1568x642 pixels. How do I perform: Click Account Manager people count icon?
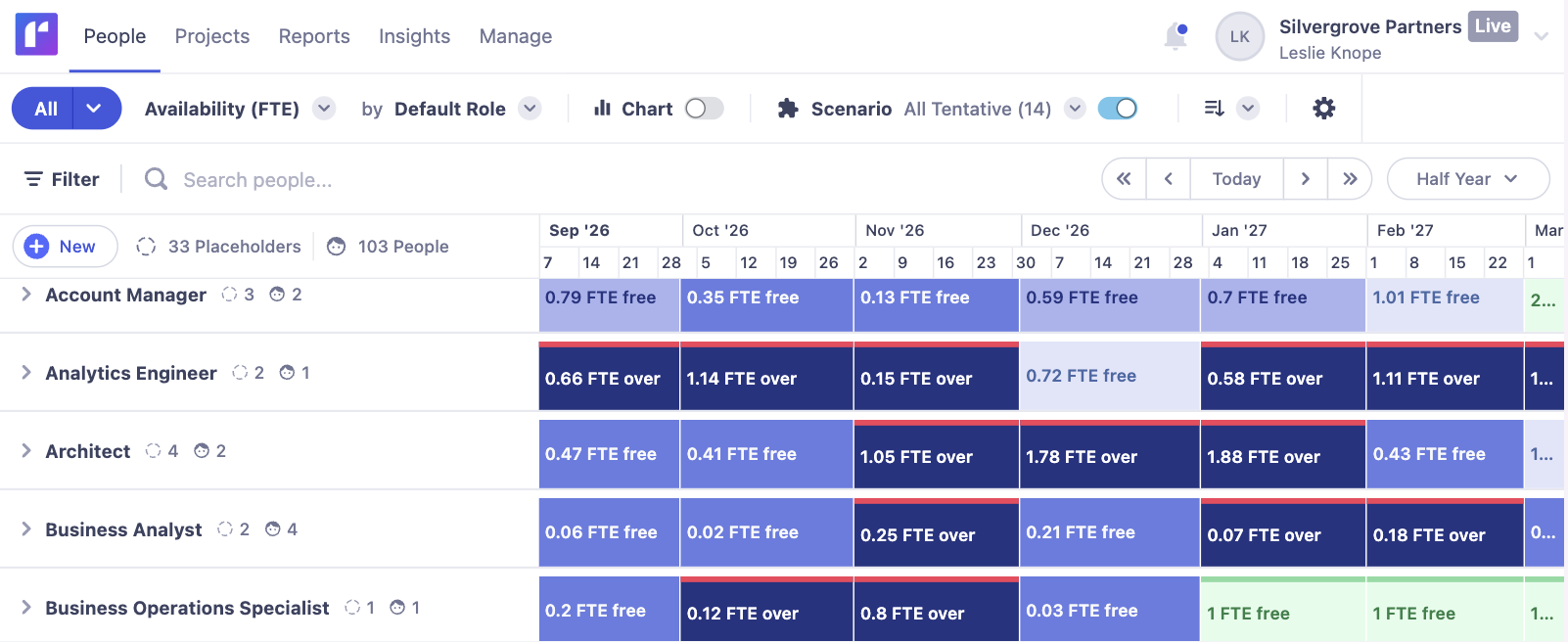pyautogui.click(x=277, y=295)
